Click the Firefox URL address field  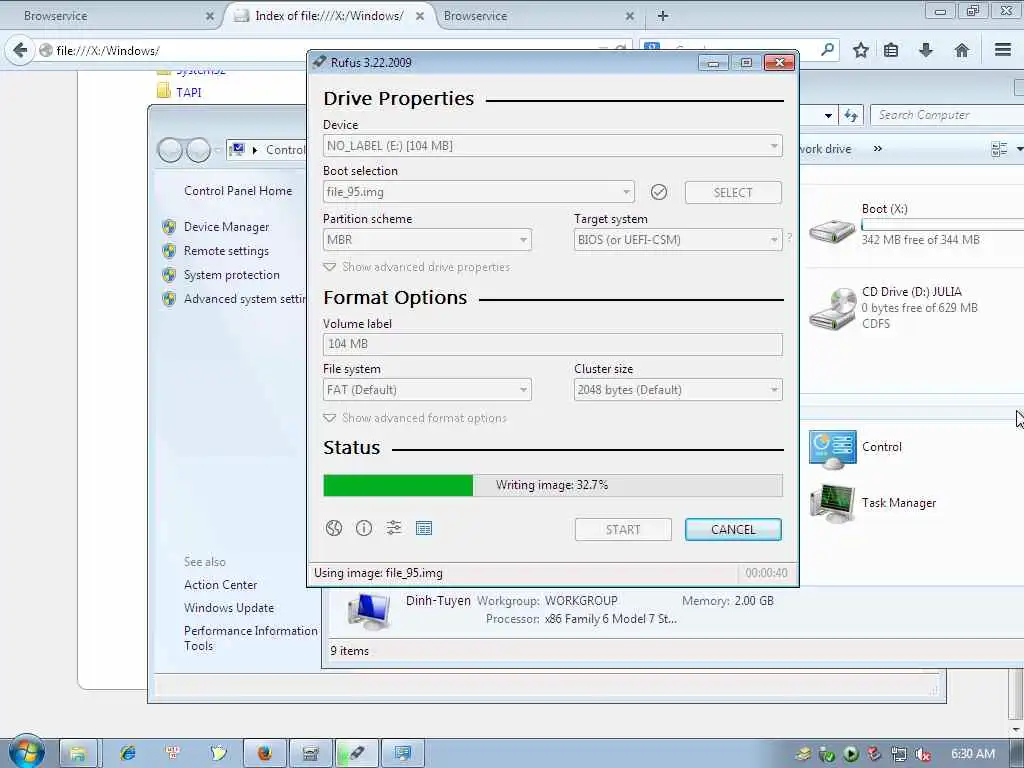327,50
